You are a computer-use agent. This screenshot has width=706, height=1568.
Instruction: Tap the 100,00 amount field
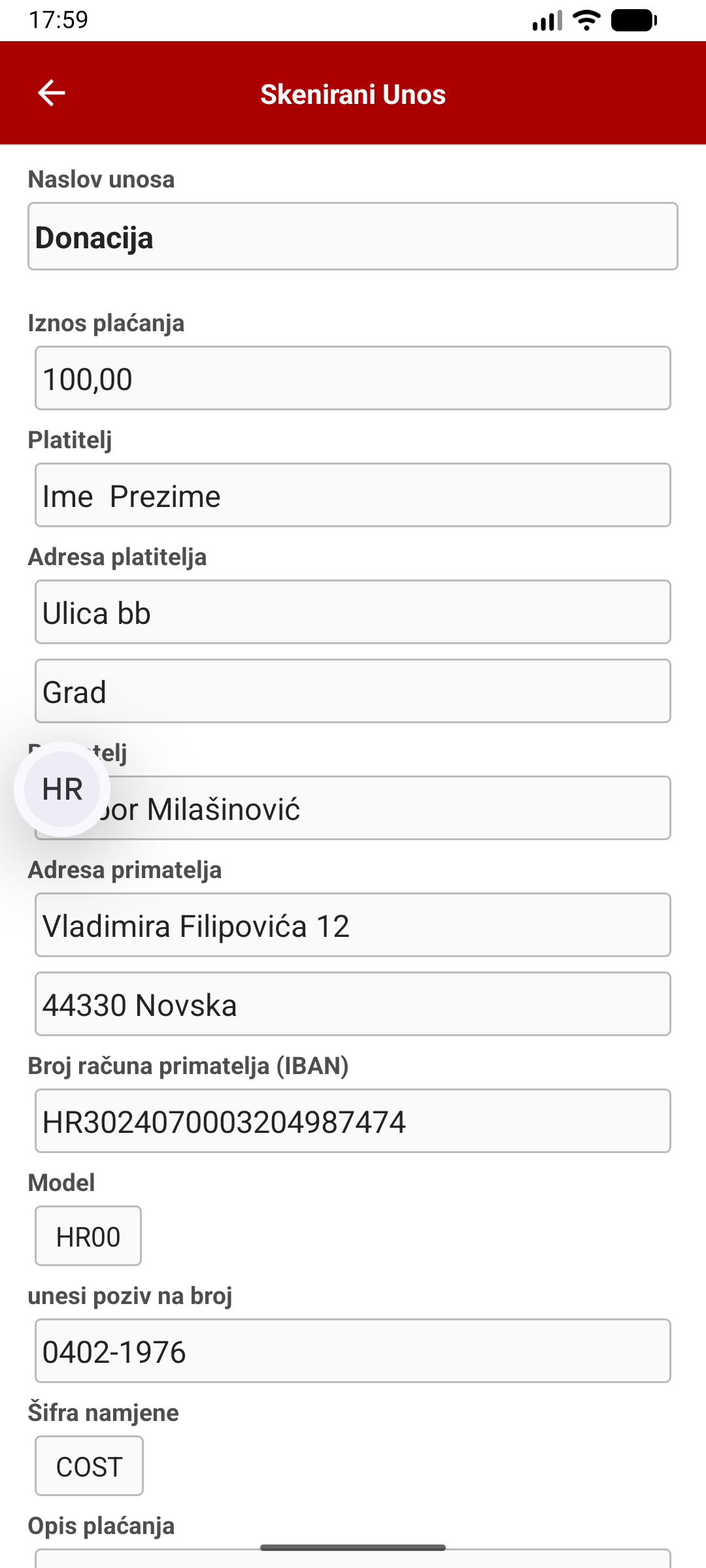(x=353, y=378)
